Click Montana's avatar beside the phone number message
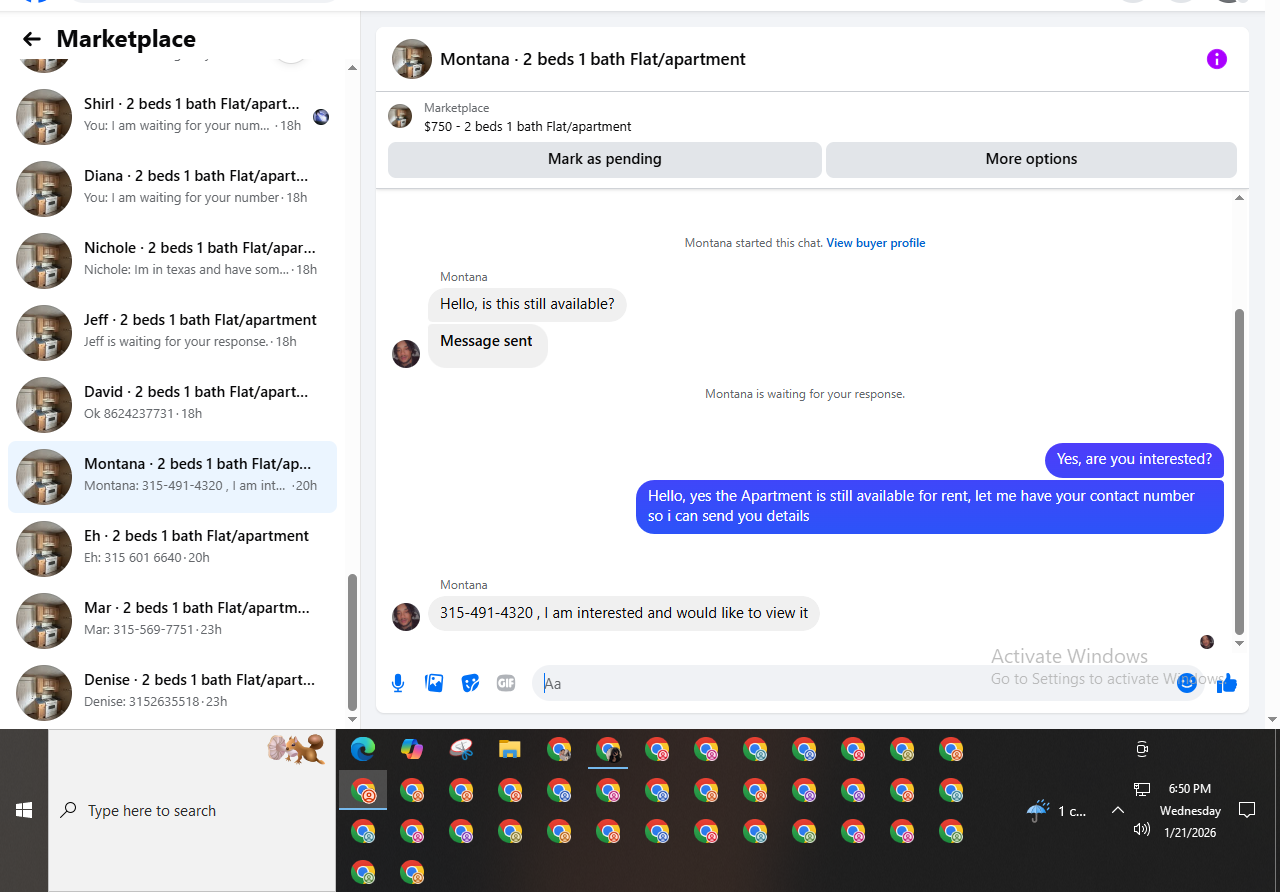This screenshot has height=892, width=1280. (x=406, y=616)
